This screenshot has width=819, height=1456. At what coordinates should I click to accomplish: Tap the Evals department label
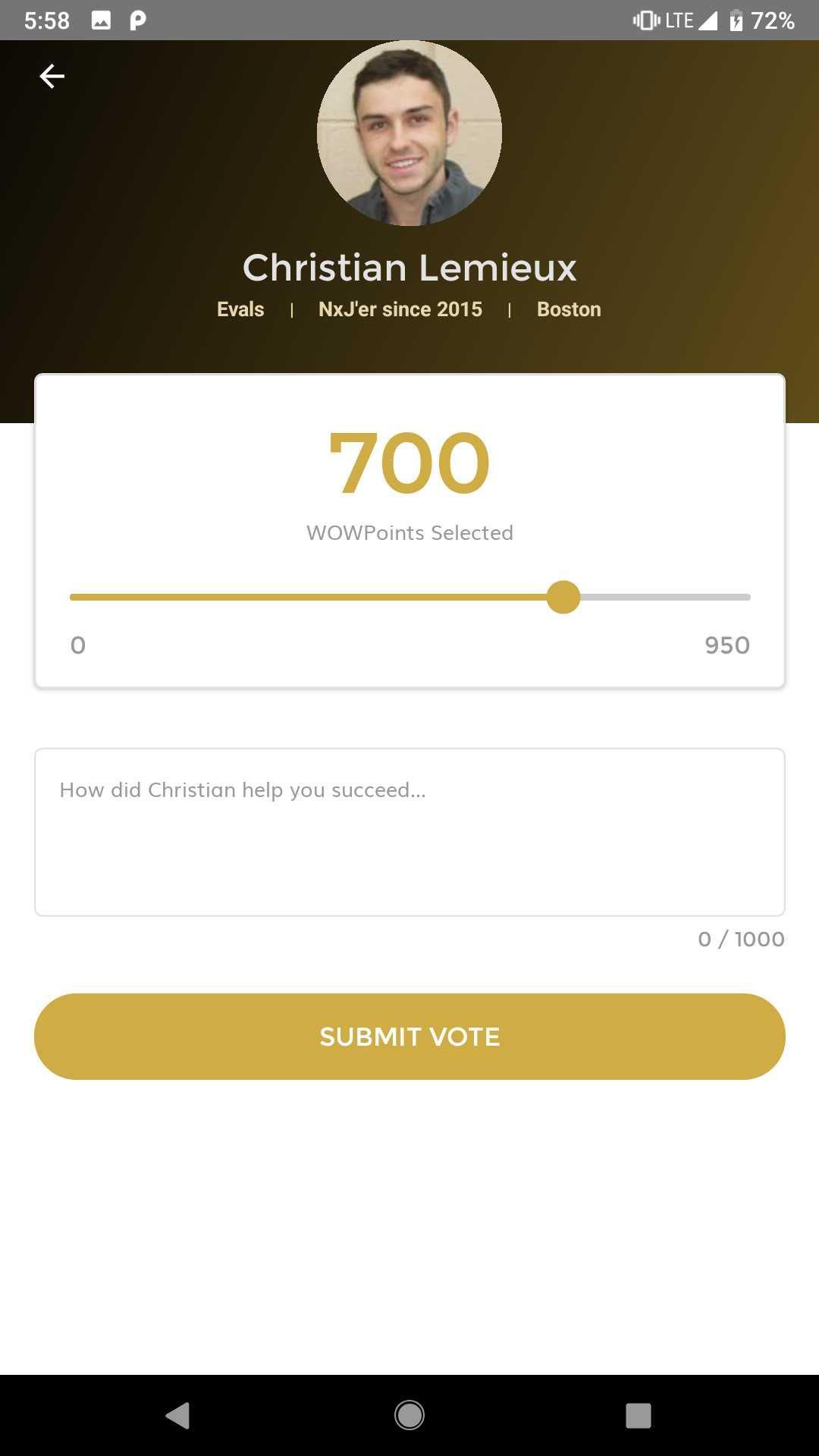(240, 309)
